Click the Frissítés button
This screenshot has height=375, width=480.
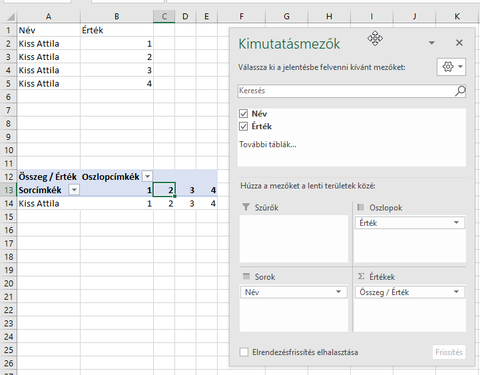coord(449,352)
